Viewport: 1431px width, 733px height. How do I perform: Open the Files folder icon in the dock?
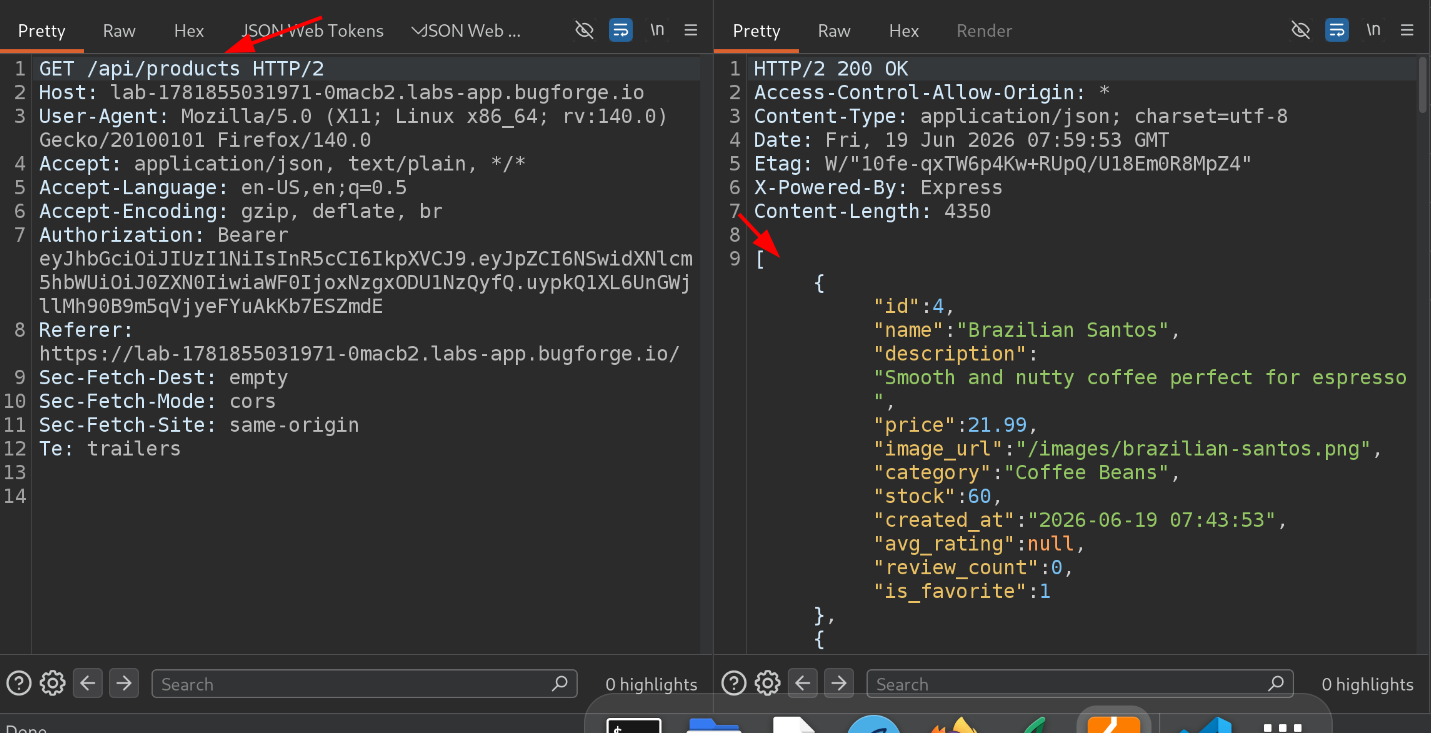tap(714, 726)
